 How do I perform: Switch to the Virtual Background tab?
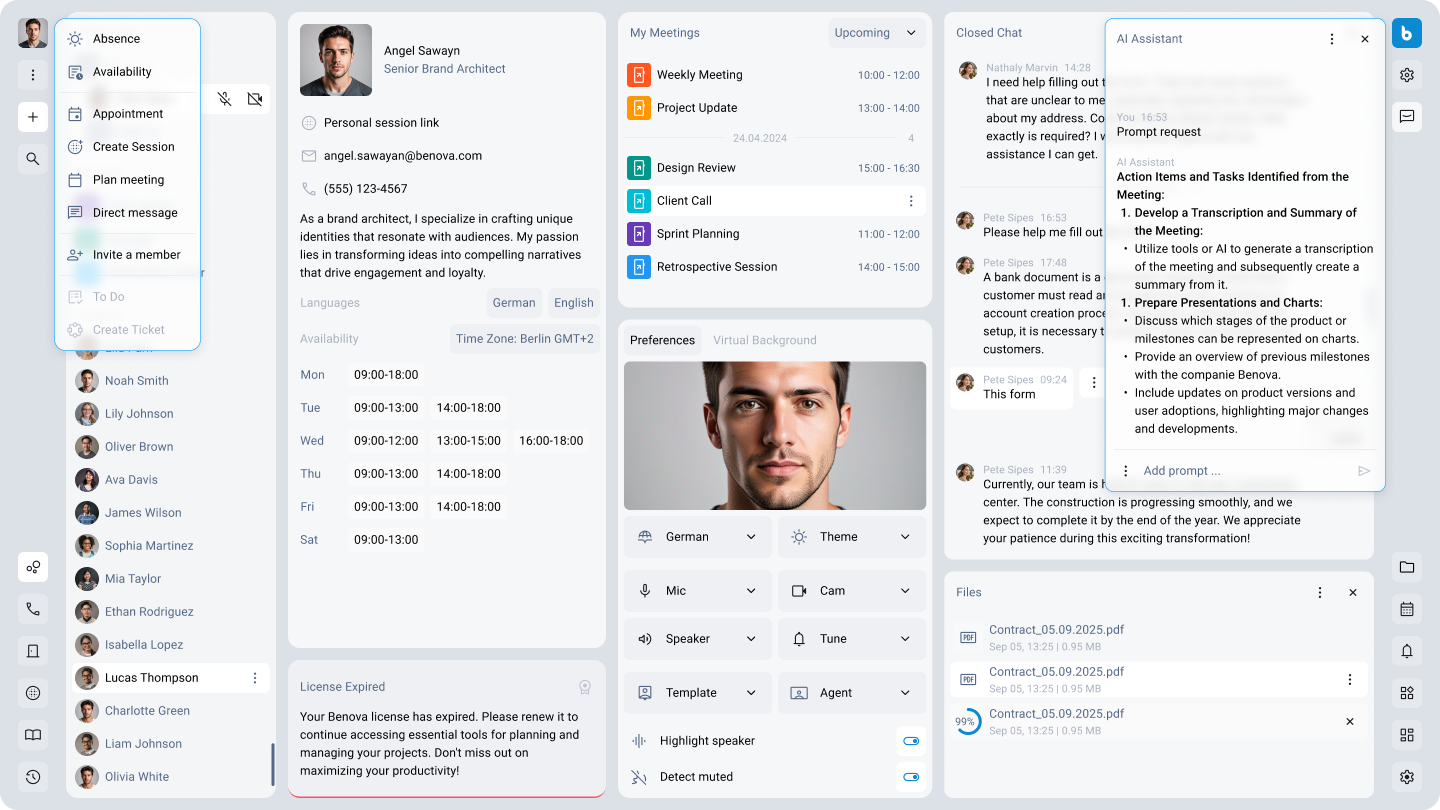(764, 340)
